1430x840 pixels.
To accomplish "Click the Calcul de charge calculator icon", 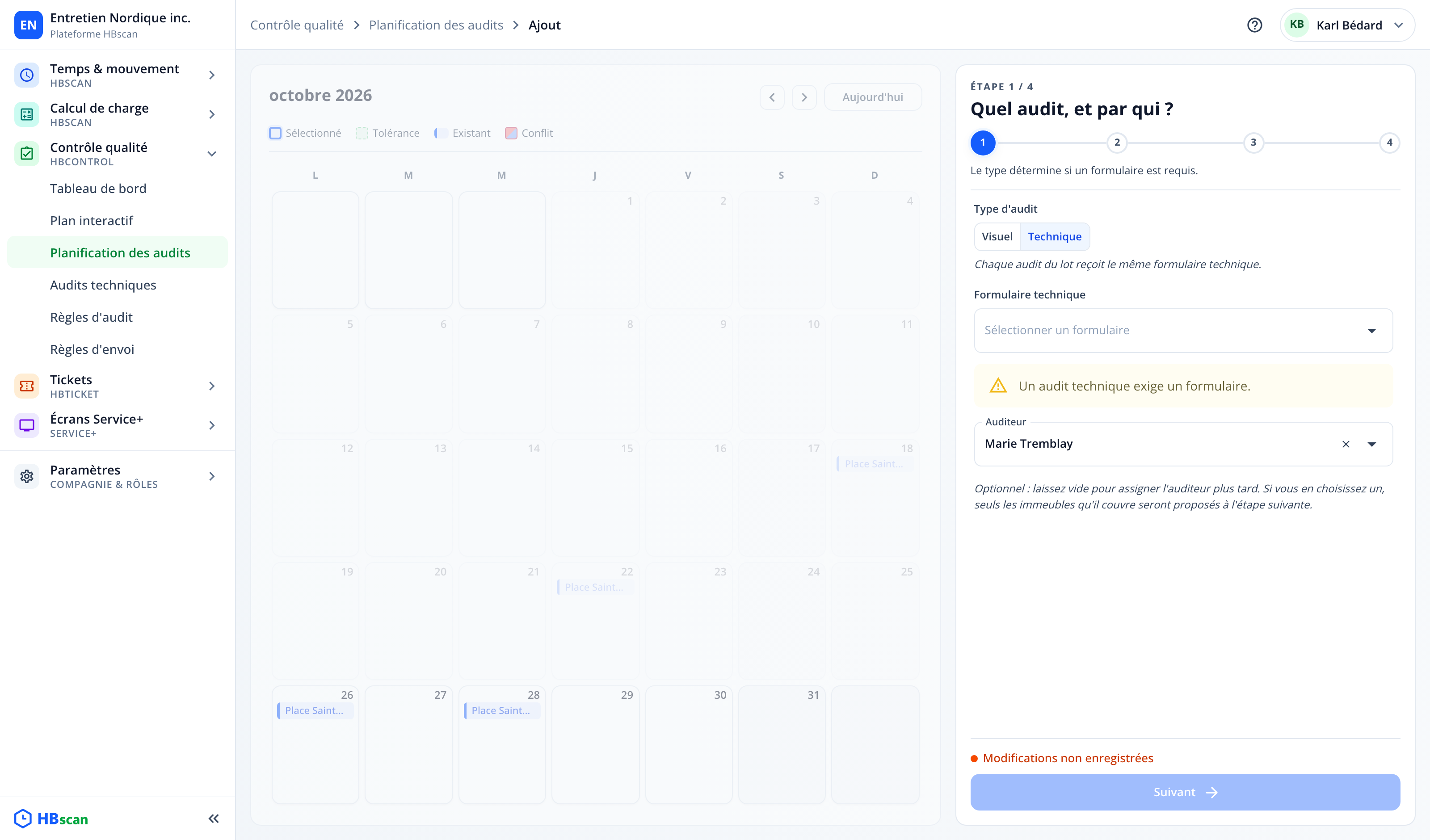I will [x=27, y=114].
